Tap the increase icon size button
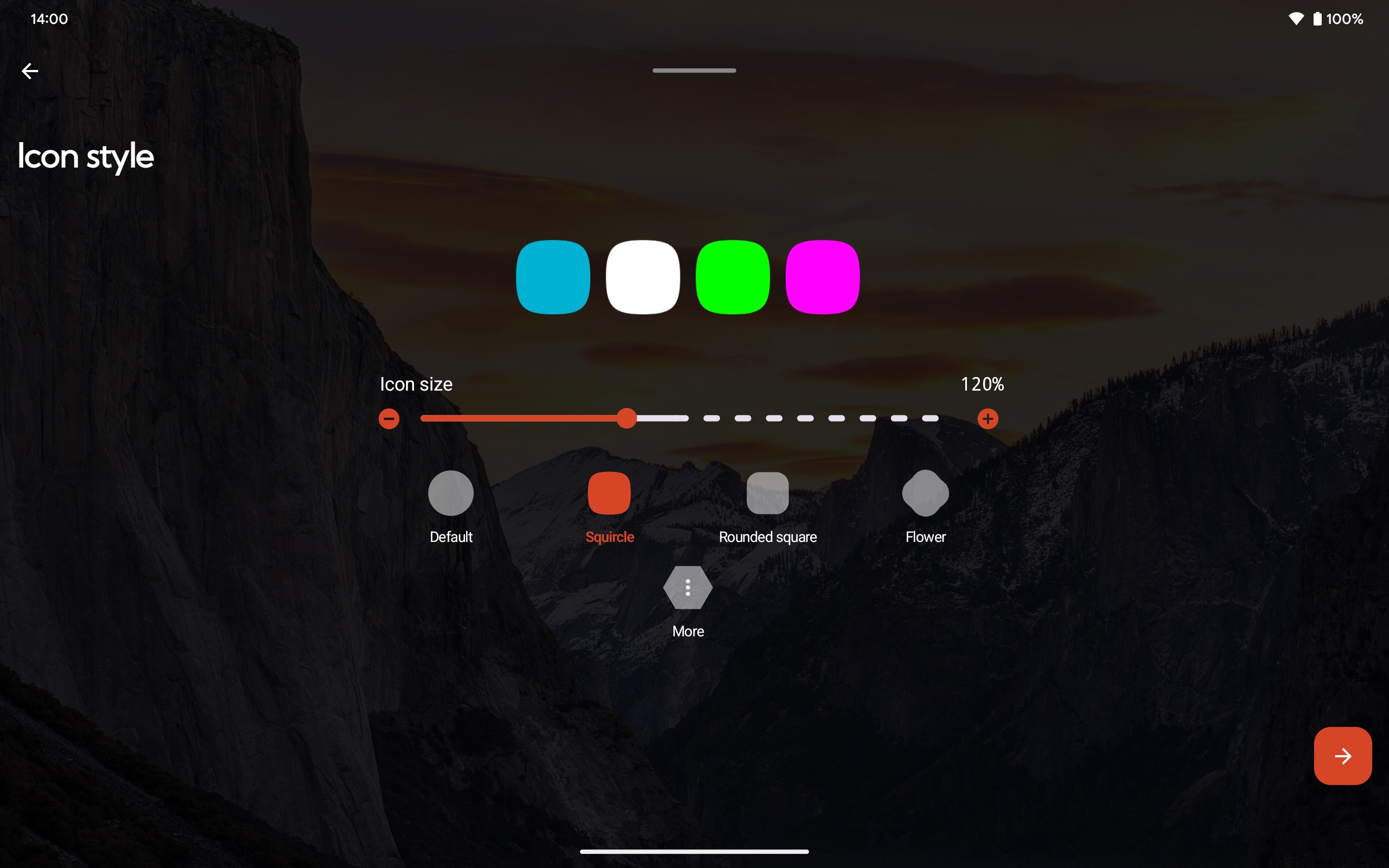 click(988, 419)
